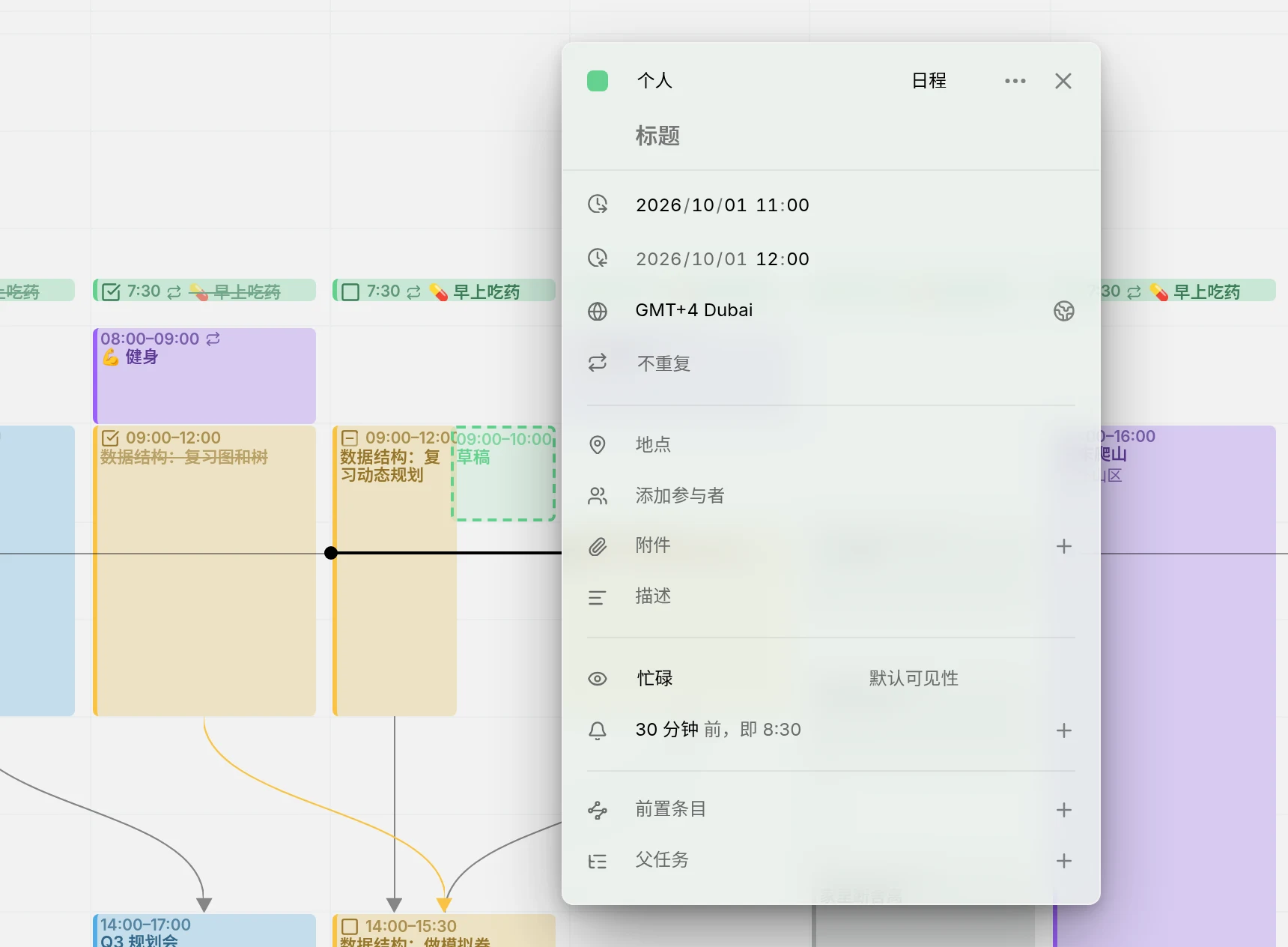The height and width of the screenshot is (947, 1288).
Task: Open the 08:00–09:00 健身 event
Action: tap(204, 375)
